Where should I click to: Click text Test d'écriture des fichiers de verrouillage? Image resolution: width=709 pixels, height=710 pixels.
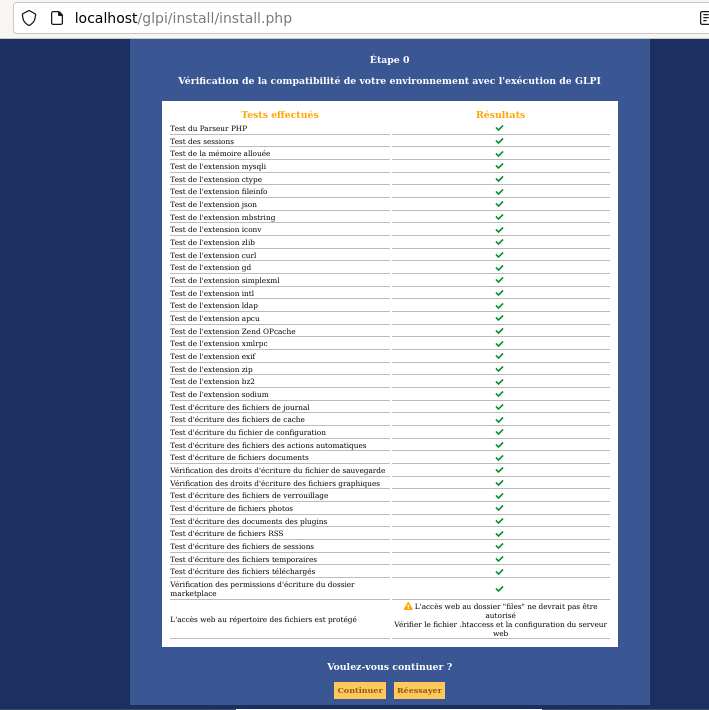[249, 495]
